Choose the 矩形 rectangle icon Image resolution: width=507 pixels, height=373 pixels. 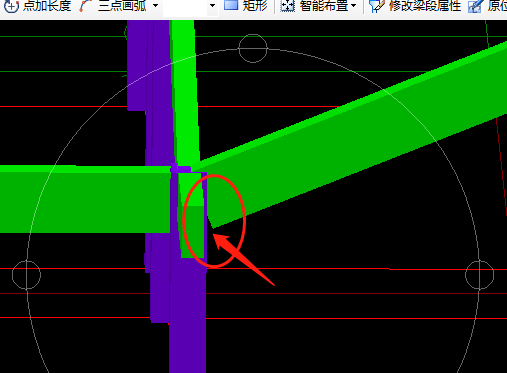tap(231, 5)
